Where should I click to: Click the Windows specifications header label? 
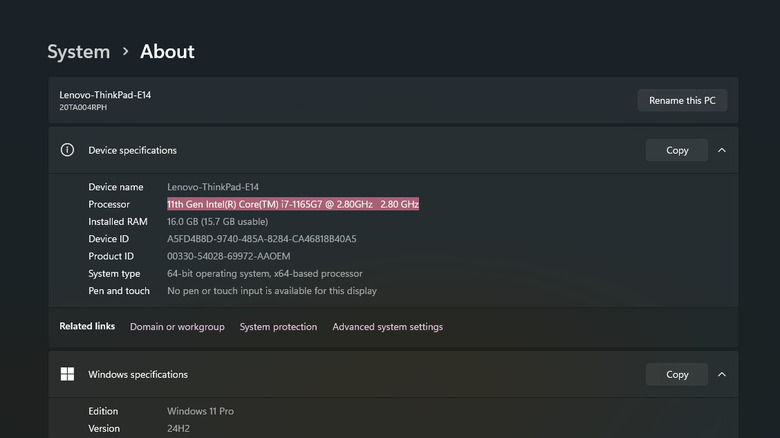138,374
